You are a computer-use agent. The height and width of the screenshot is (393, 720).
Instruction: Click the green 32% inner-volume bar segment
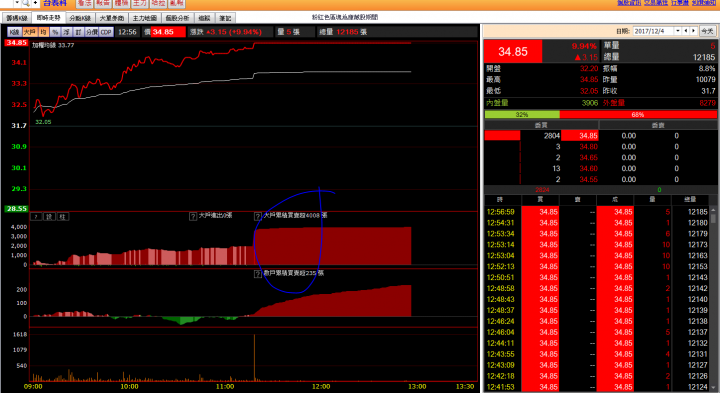click(522, 114)
